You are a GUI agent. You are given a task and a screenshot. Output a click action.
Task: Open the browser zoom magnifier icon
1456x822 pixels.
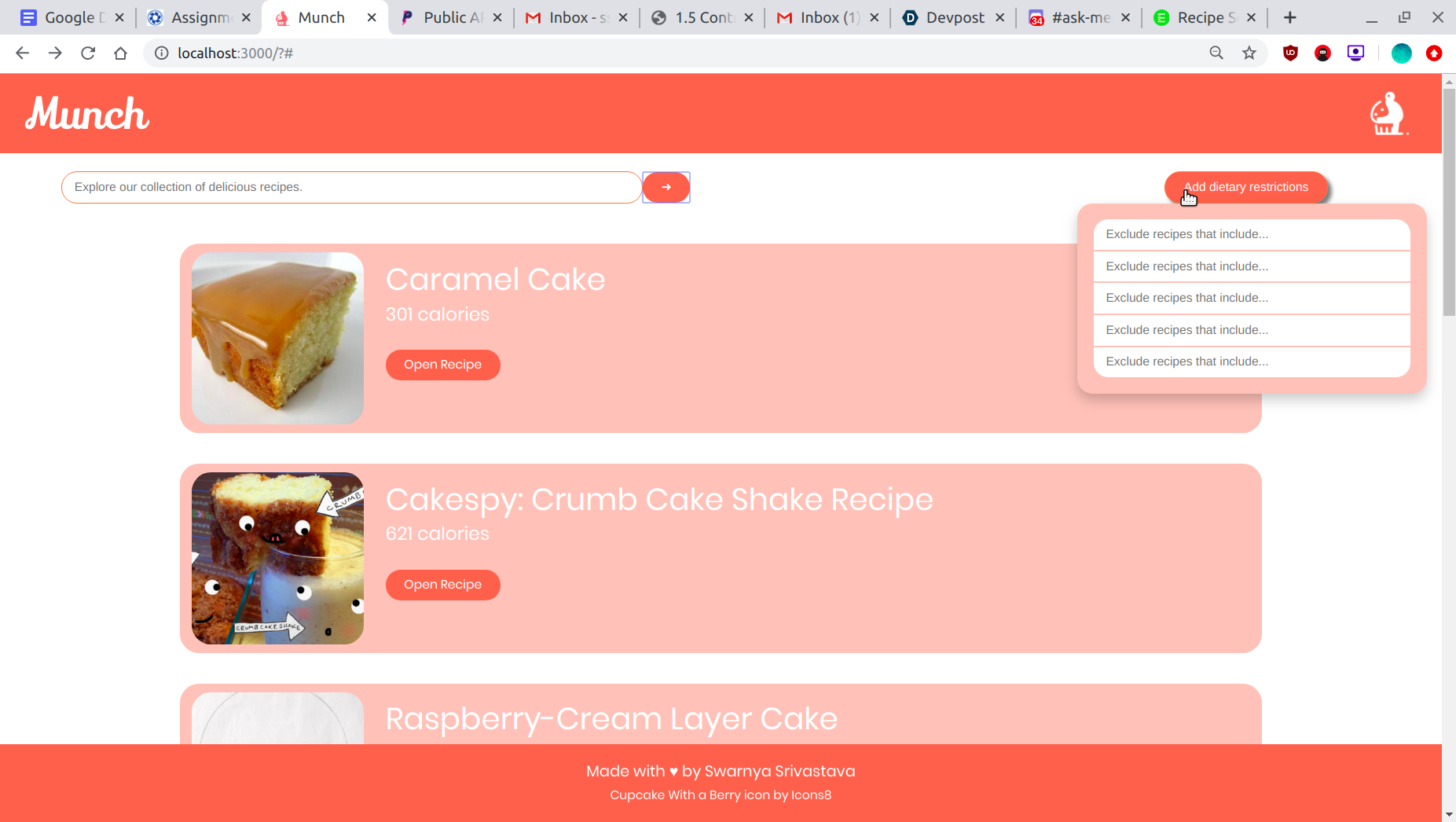[x=1216, y=53]
